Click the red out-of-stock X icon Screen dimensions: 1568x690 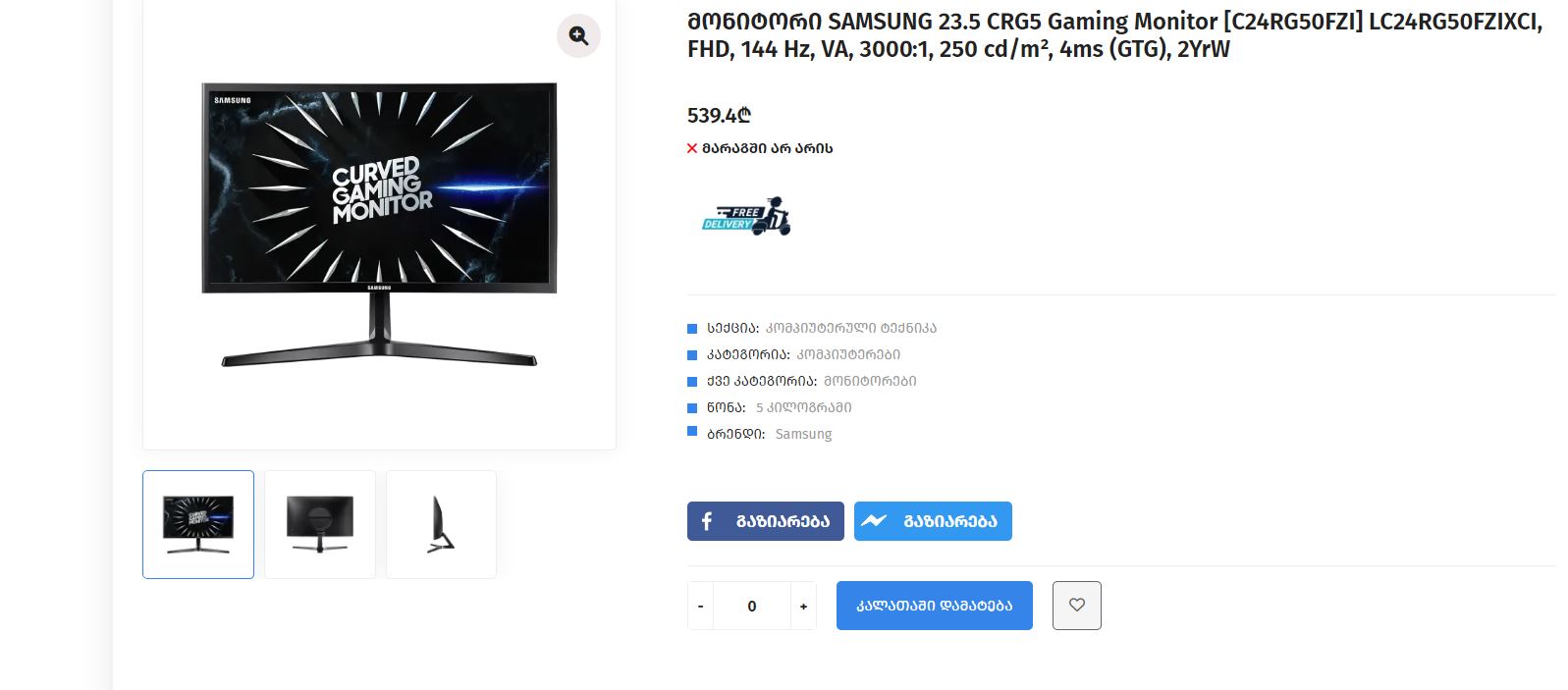[x=692, y=148]
